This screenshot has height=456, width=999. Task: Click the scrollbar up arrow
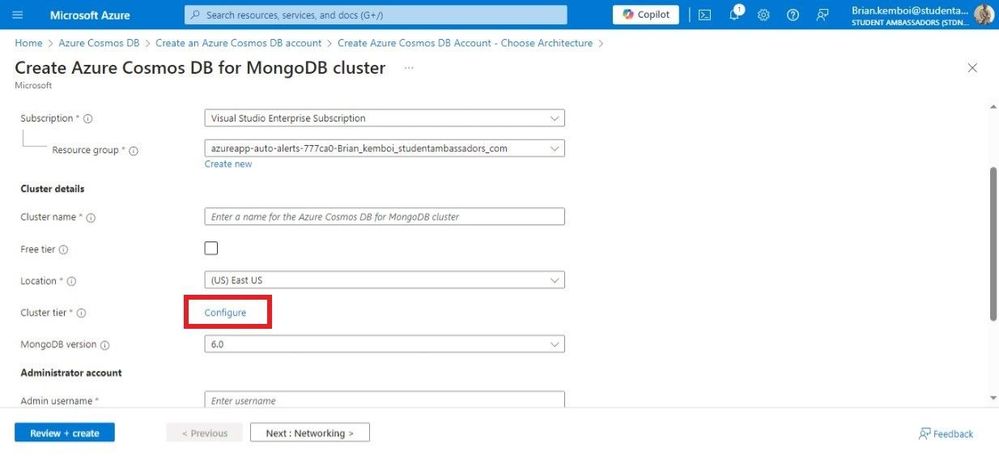pyautogui.click(x=993, y=106)
